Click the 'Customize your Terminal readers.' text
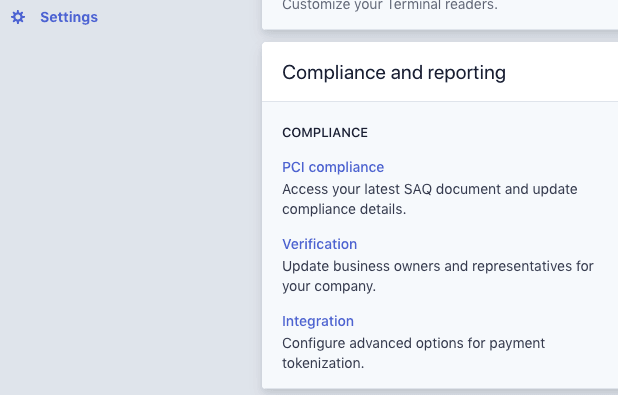Viewport: 618px width, 395px height. [x=390, y=5]
